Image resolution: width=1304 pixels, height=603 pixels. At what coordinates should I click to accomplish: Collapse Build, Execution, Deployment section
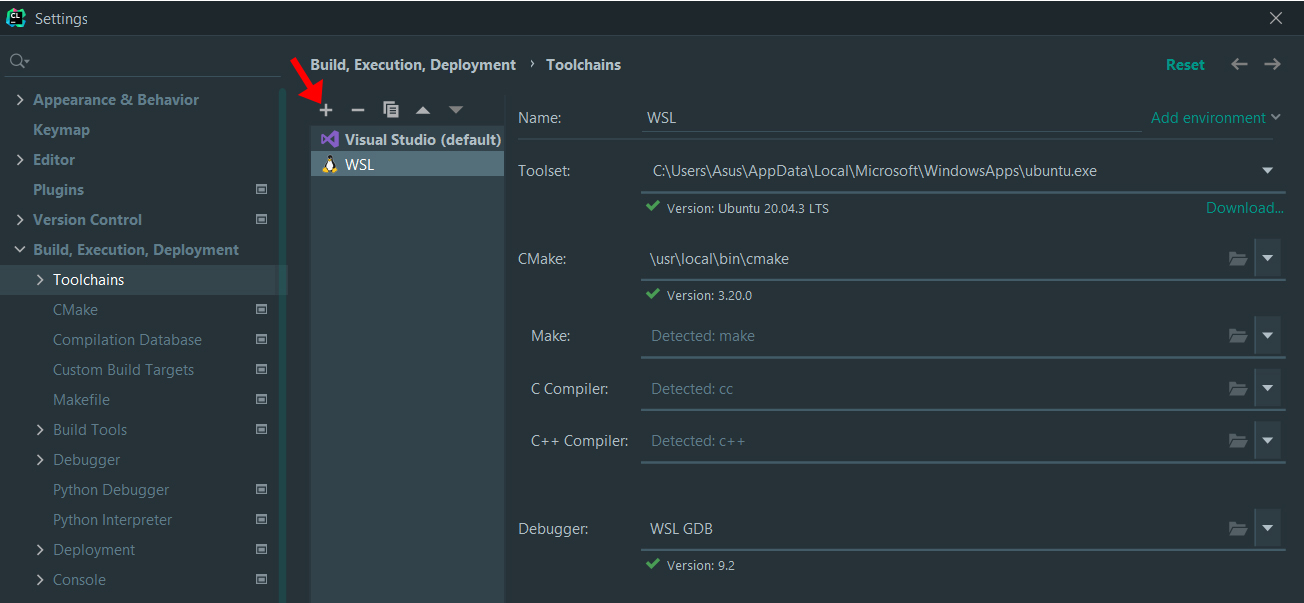20,249
